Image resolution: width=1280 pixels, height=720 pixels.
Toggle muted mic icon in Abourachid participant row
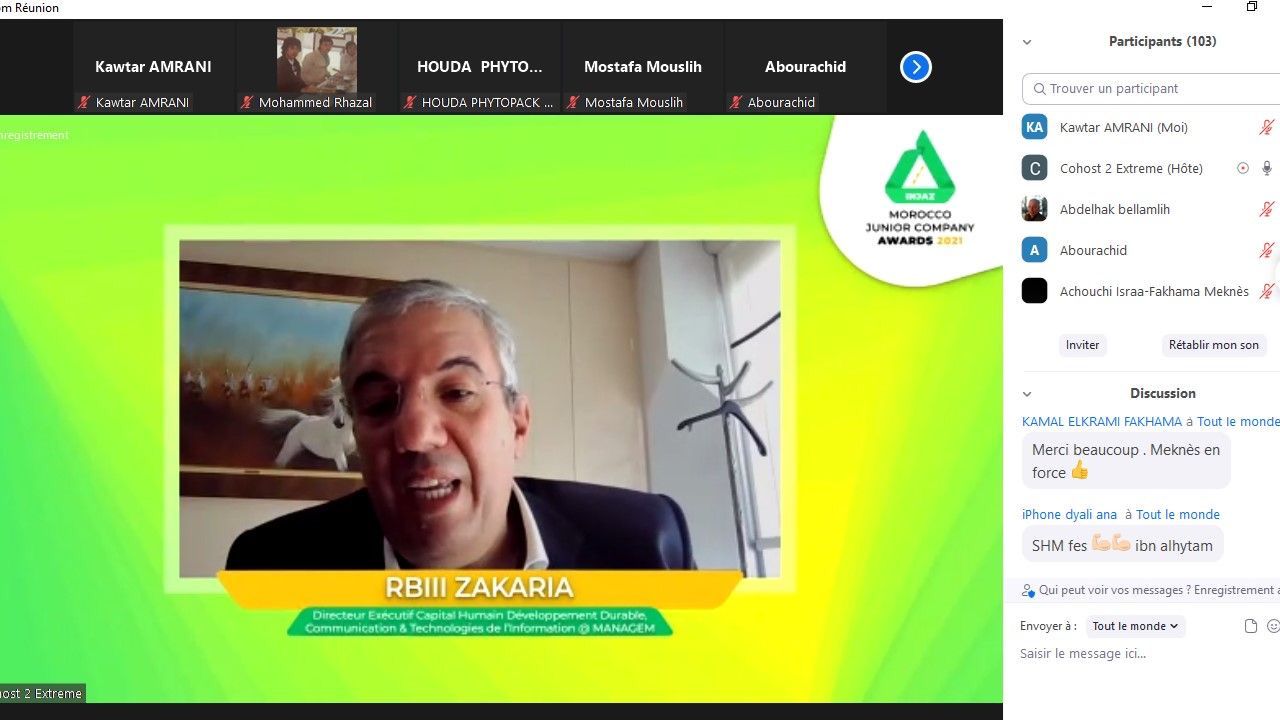click(x=1266, y=250)
